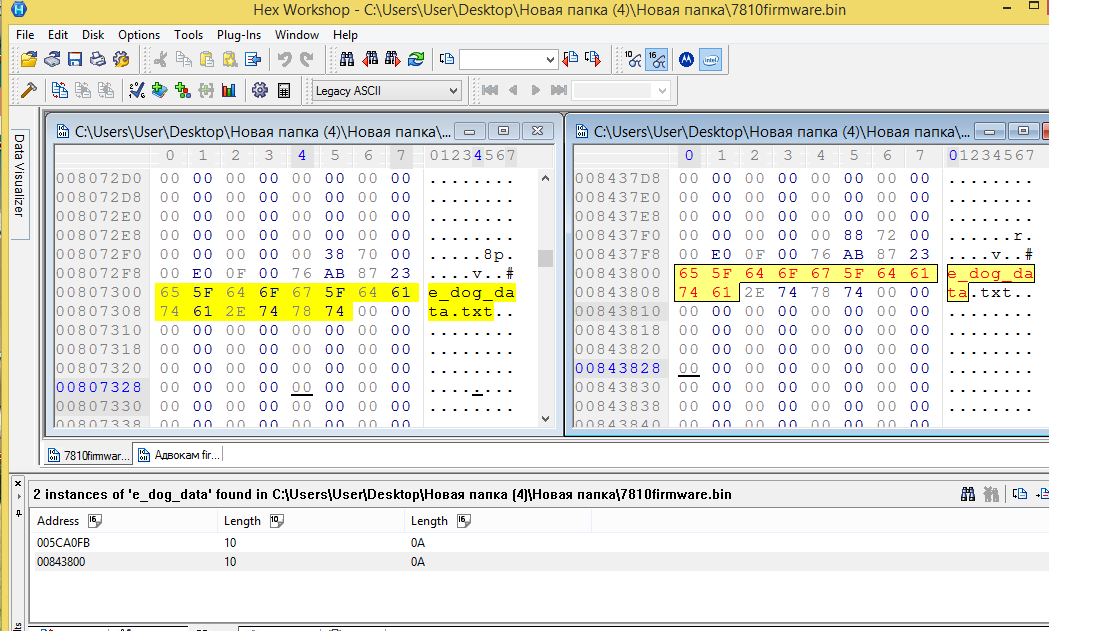Toggle hexadecimal offset display button
1094x631 pixels.
click(x=656, y=60)
